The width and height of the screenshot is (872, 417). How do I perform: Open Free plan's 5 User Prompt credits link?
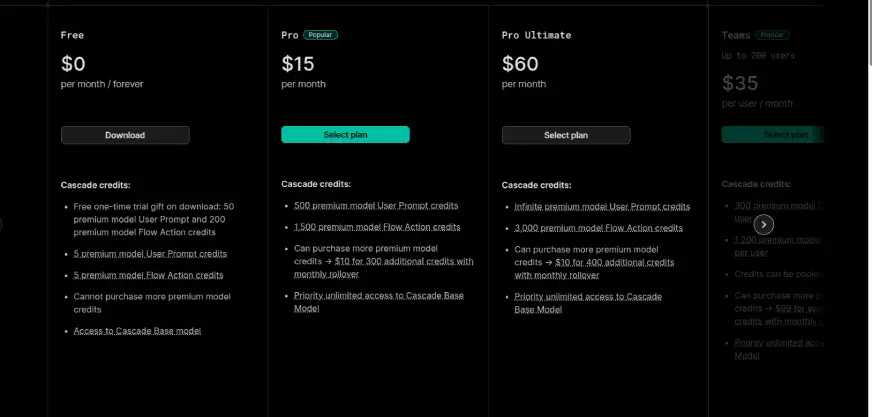(150, 254)
